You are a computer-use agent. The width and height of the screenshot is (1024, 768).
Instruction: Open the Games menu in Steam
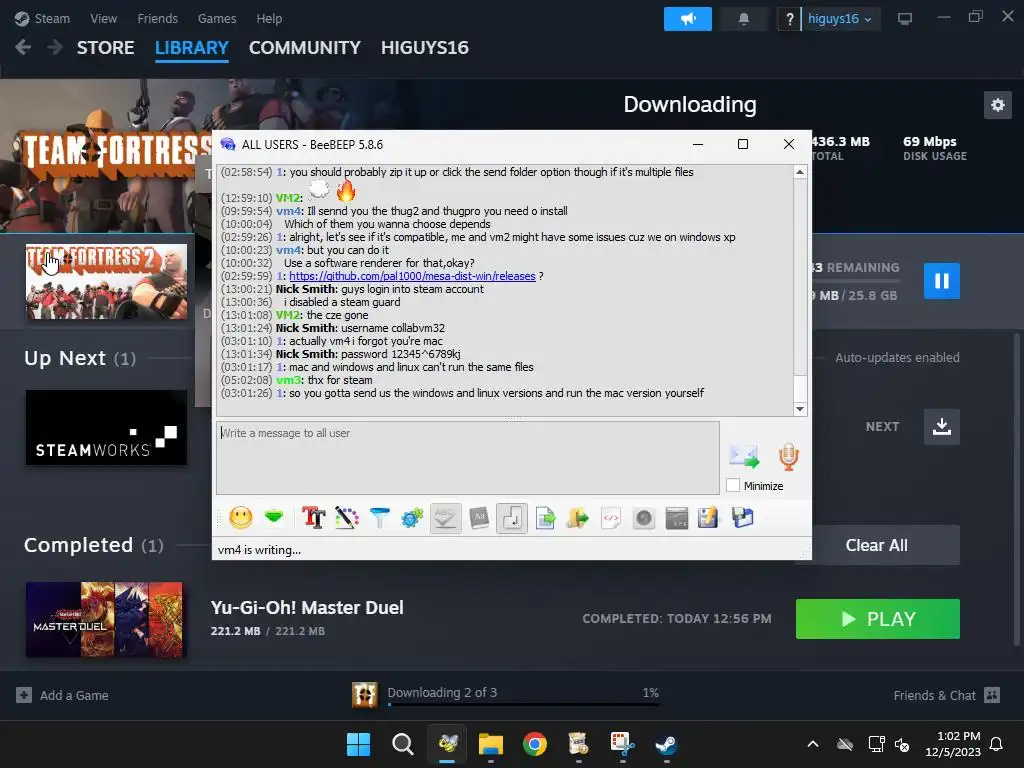[x=217, y=18]
